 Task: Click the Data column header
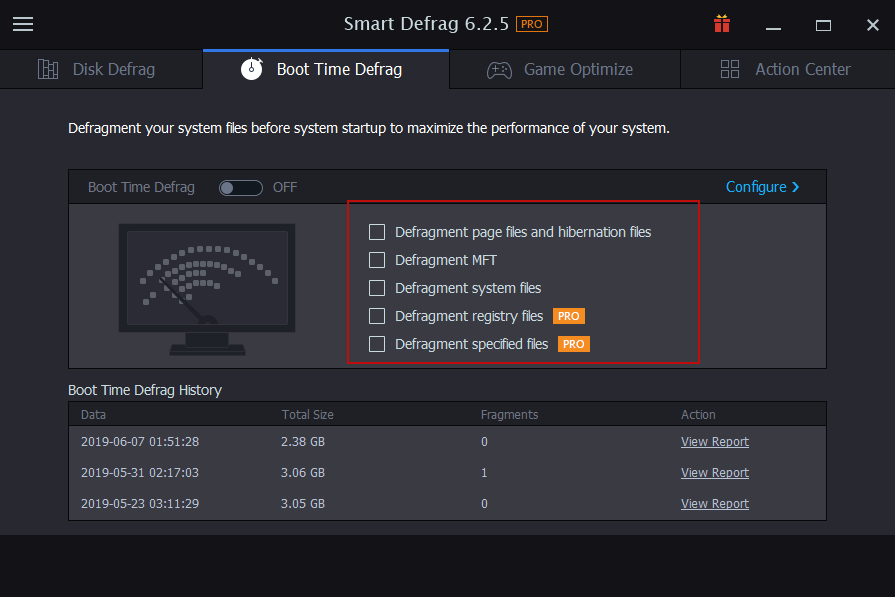tap(93, 414)
